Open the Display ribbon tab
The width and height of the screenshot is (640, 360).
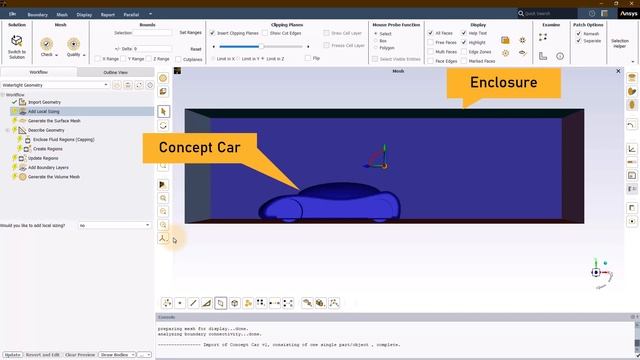click(84, 15)
